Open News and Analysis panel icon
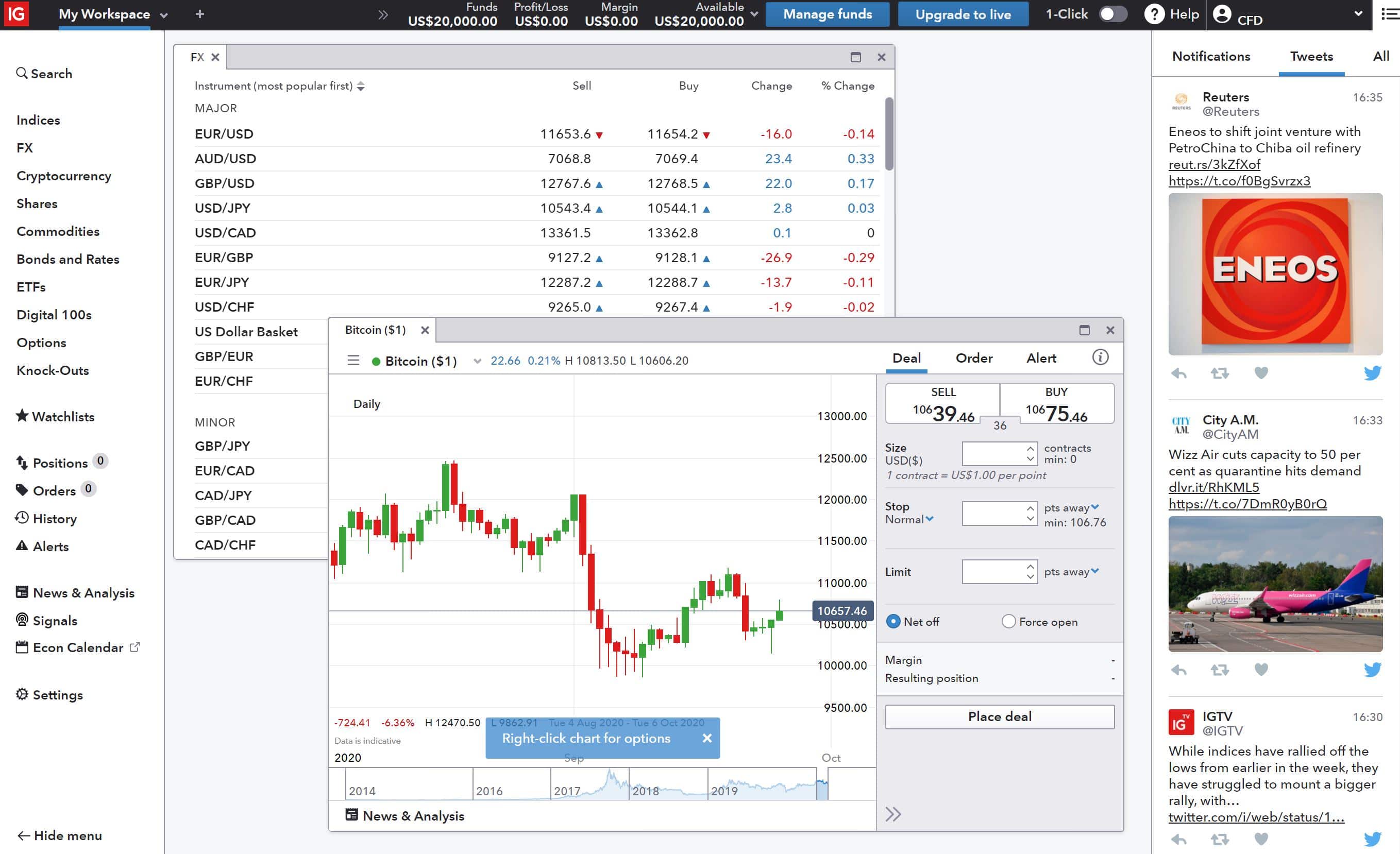 349,815
